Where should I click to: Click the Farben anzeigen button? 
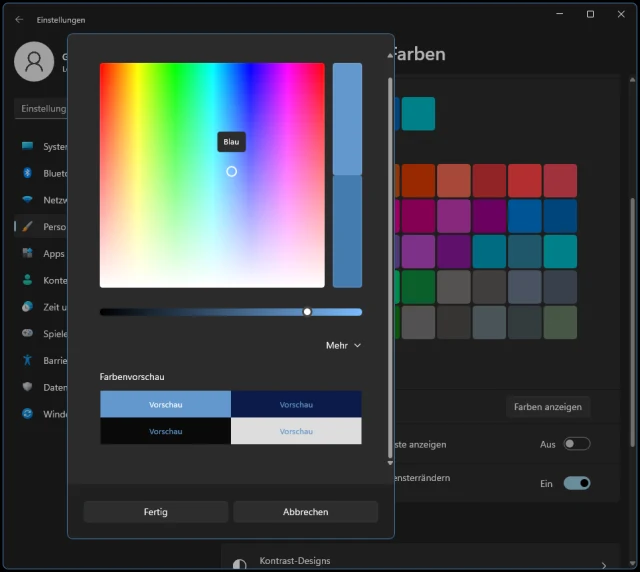546,407
